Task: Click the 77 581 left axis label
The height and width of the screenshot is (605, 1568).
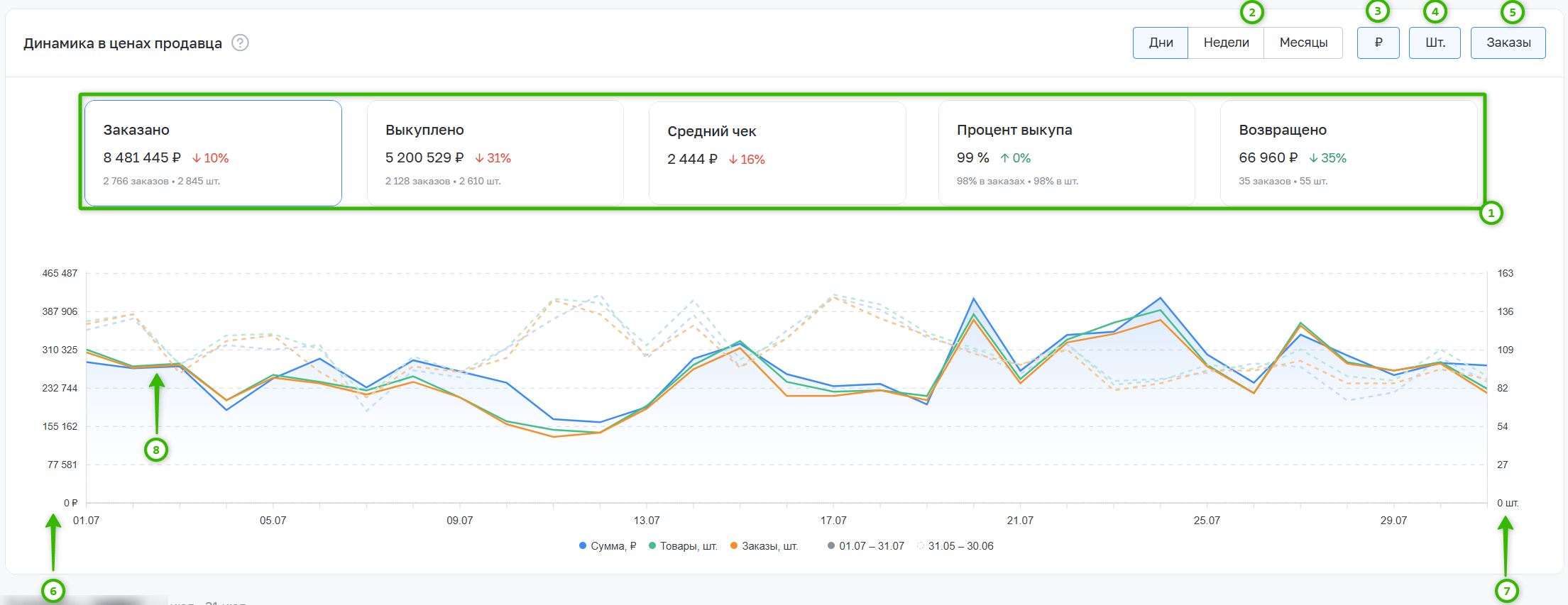Action: pos(62,465)
